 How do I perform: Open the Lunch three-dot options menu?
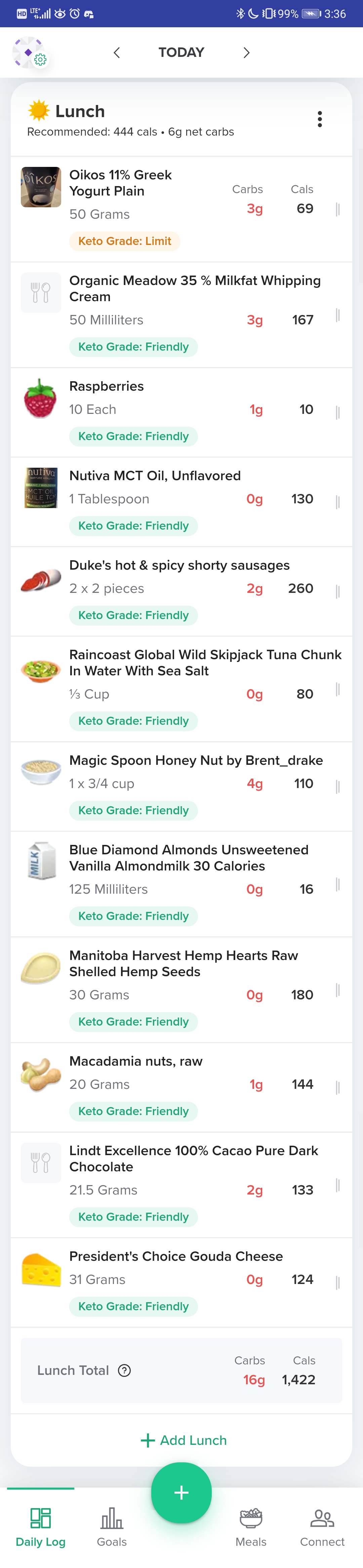pos(320,119)
